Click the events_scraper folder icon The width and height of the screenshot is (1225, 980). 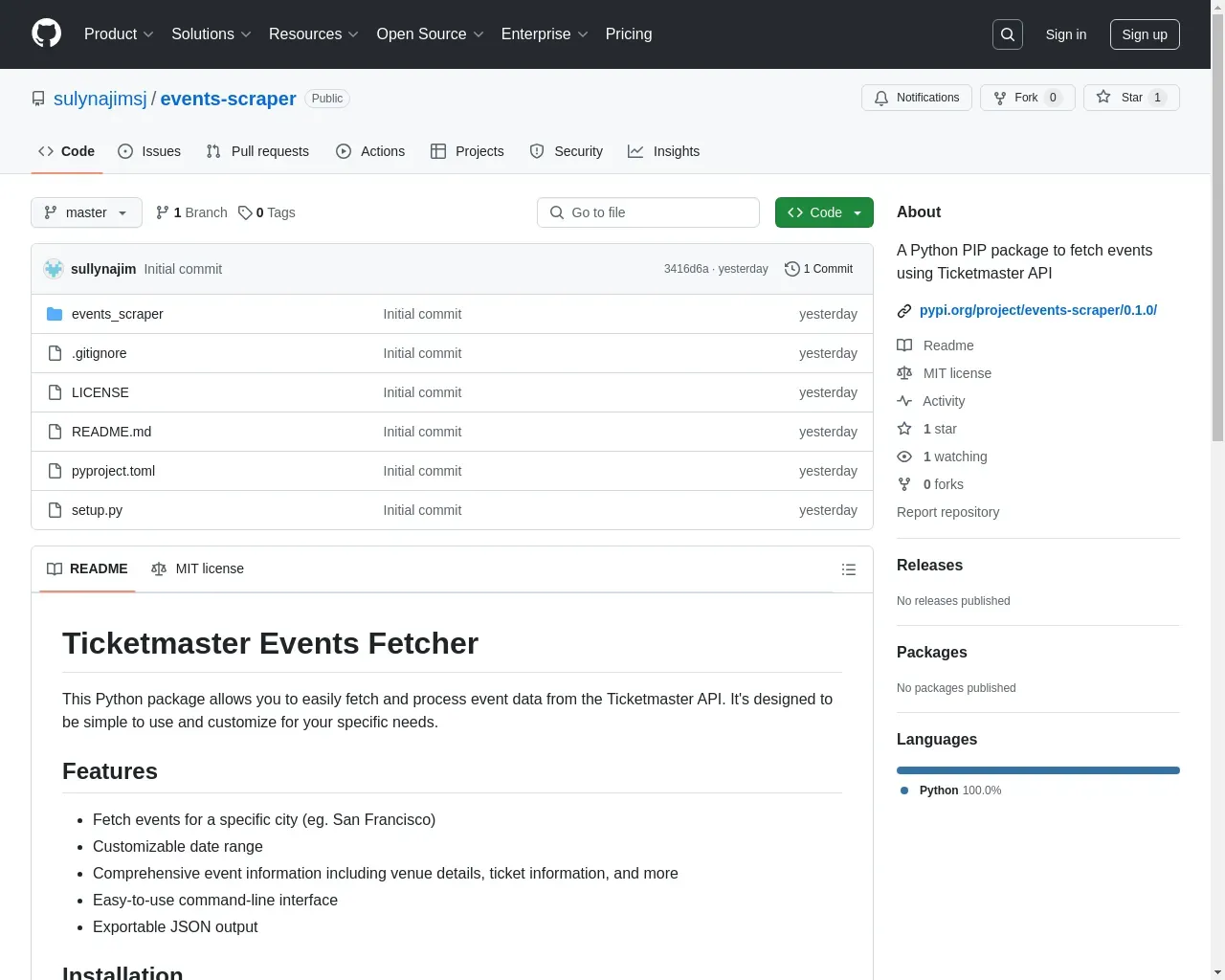click(x=55, y=314)
